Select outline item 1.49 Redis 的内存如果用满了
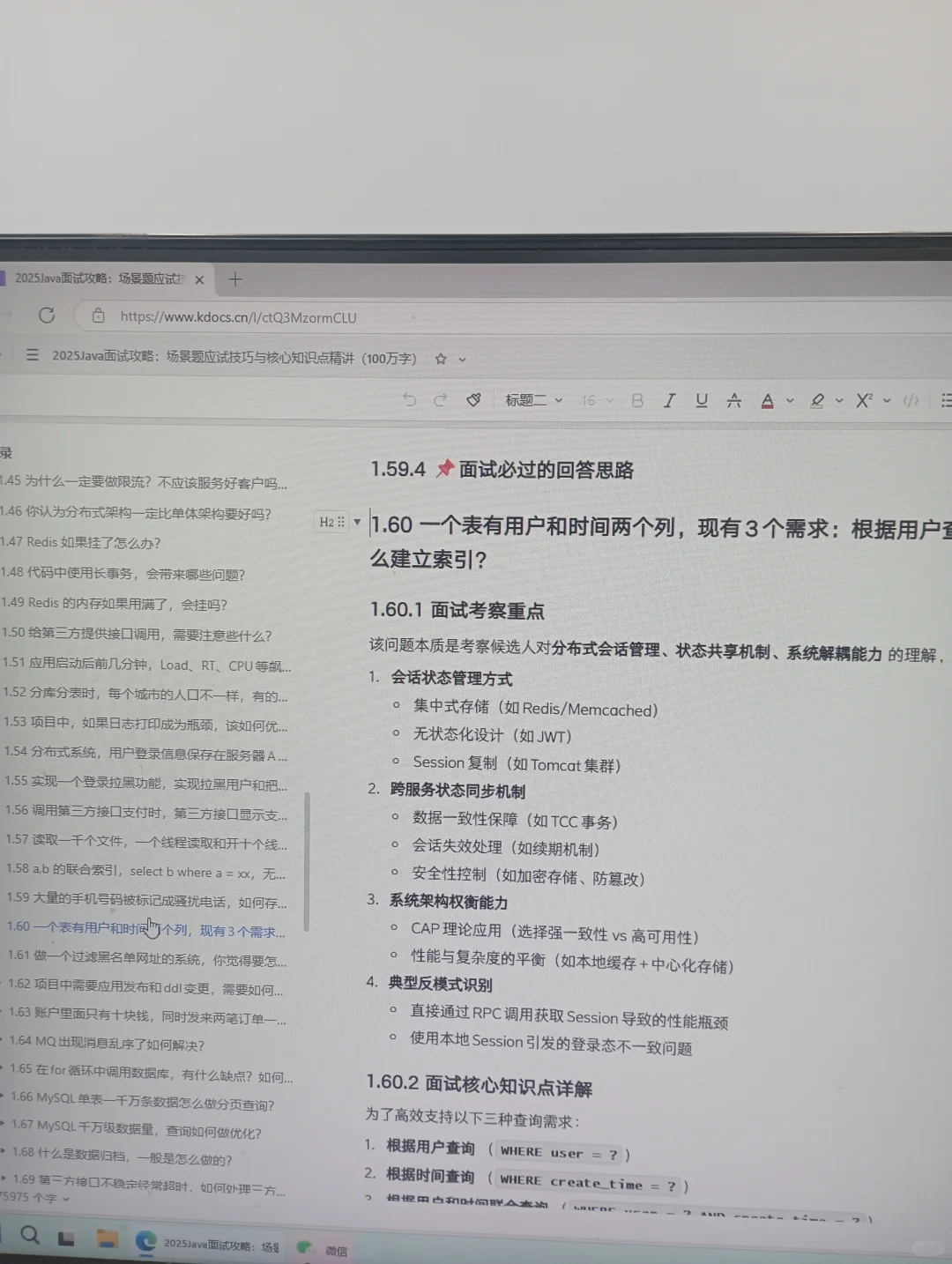This screenshot has height=1264, width=952. pos(115,604)
